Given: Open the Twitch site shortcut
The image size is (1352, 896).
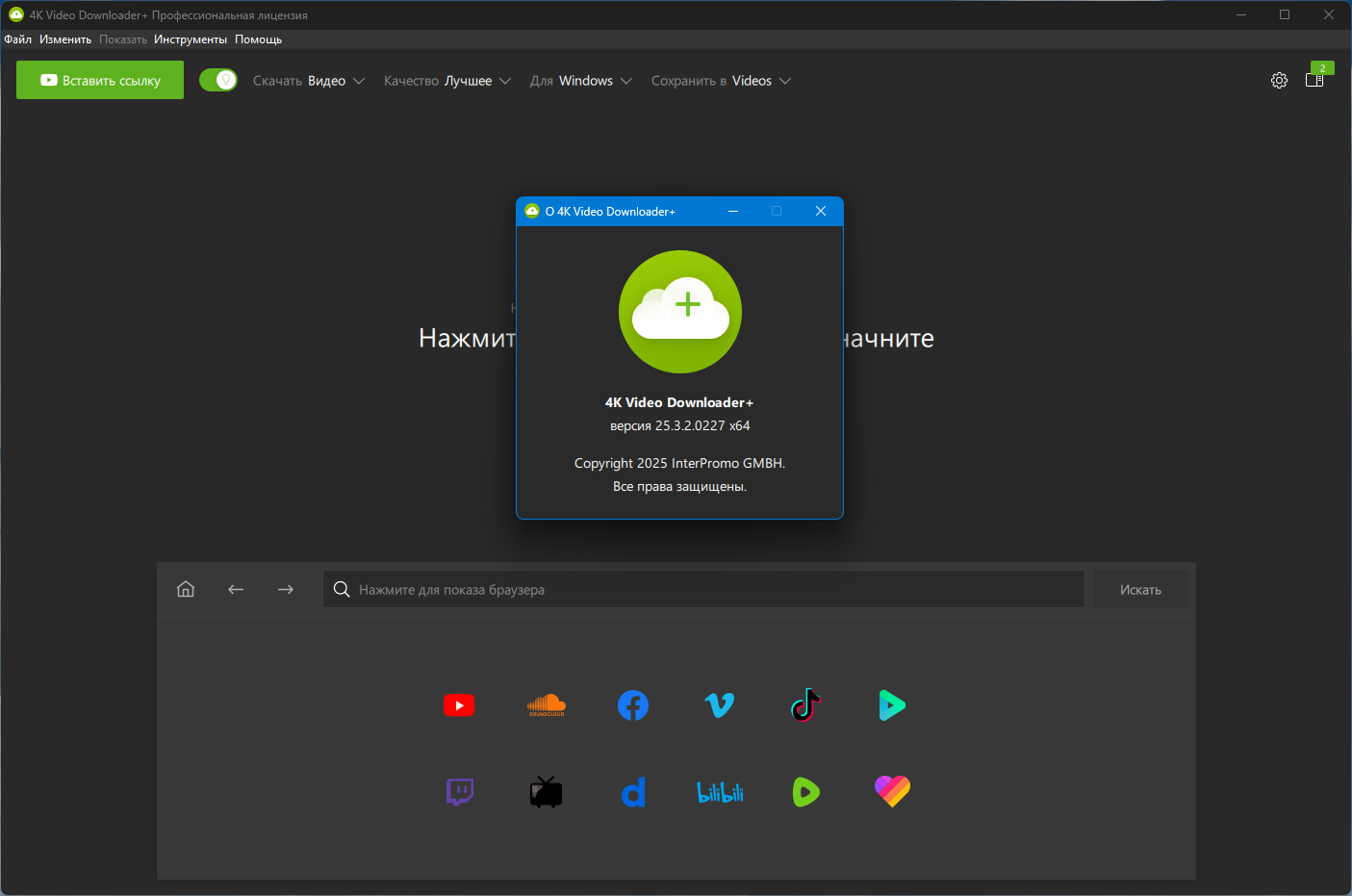Looking at the screenshot, I should [460, 792].
